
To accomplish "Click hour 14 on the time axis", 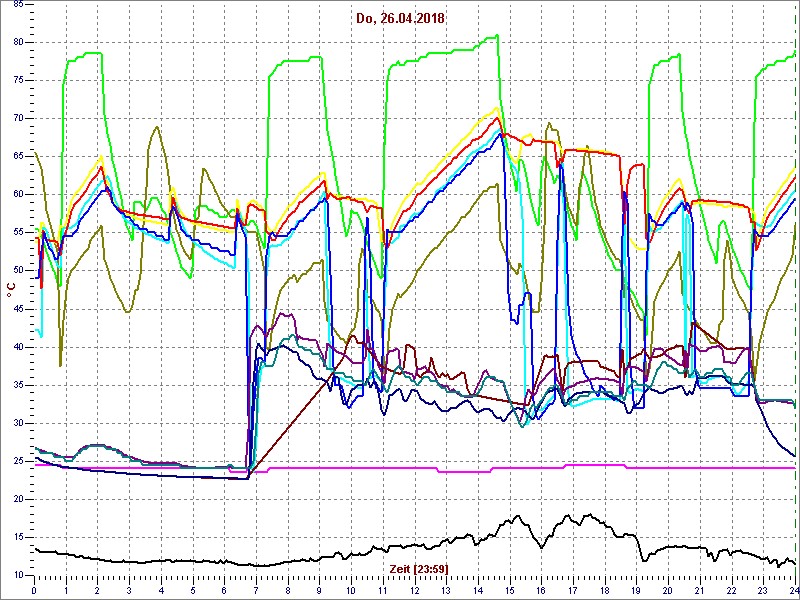I will point(478,590).
